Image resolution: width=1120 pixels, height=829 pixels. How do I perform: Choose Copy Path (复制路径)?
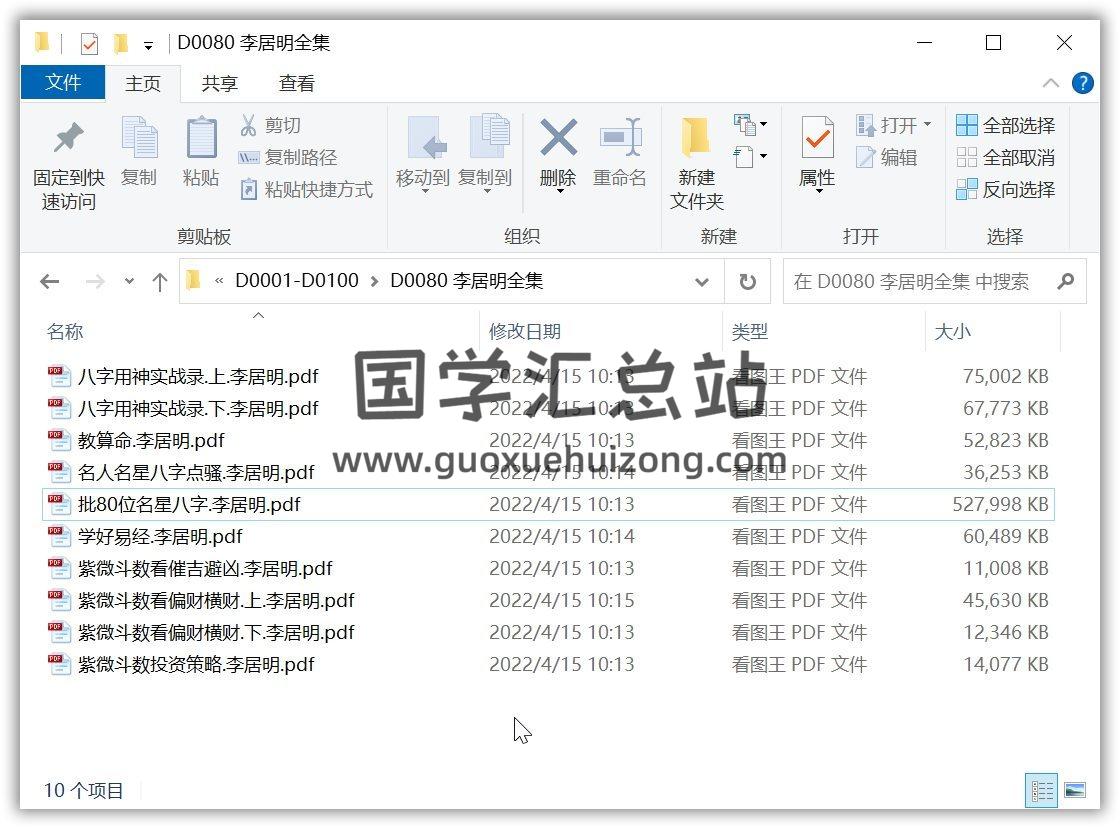[288, 157]
